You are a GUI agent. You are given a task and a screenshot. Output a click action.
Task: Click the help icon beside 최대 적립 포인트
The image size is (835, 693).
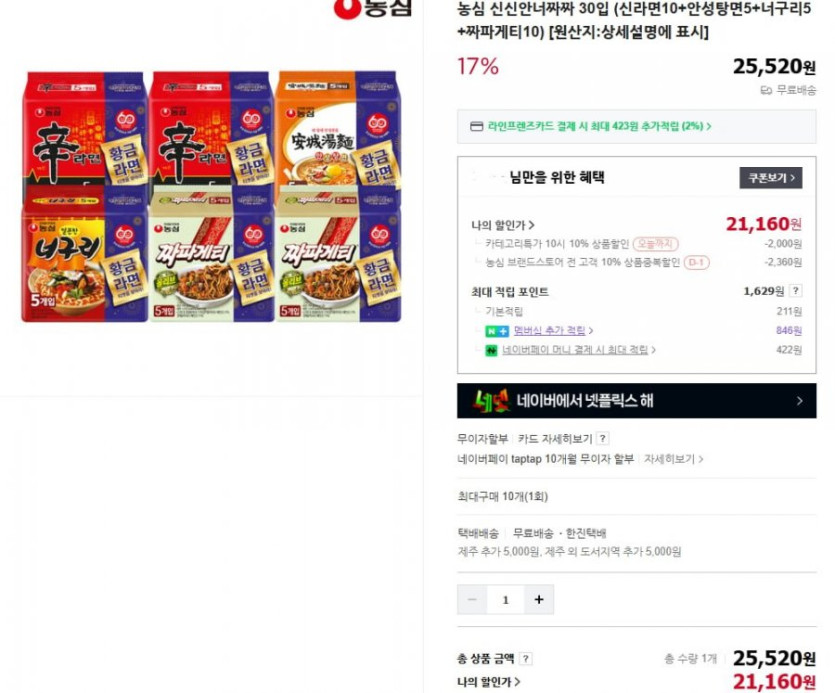pyautogui.click(x=795, y=291)
